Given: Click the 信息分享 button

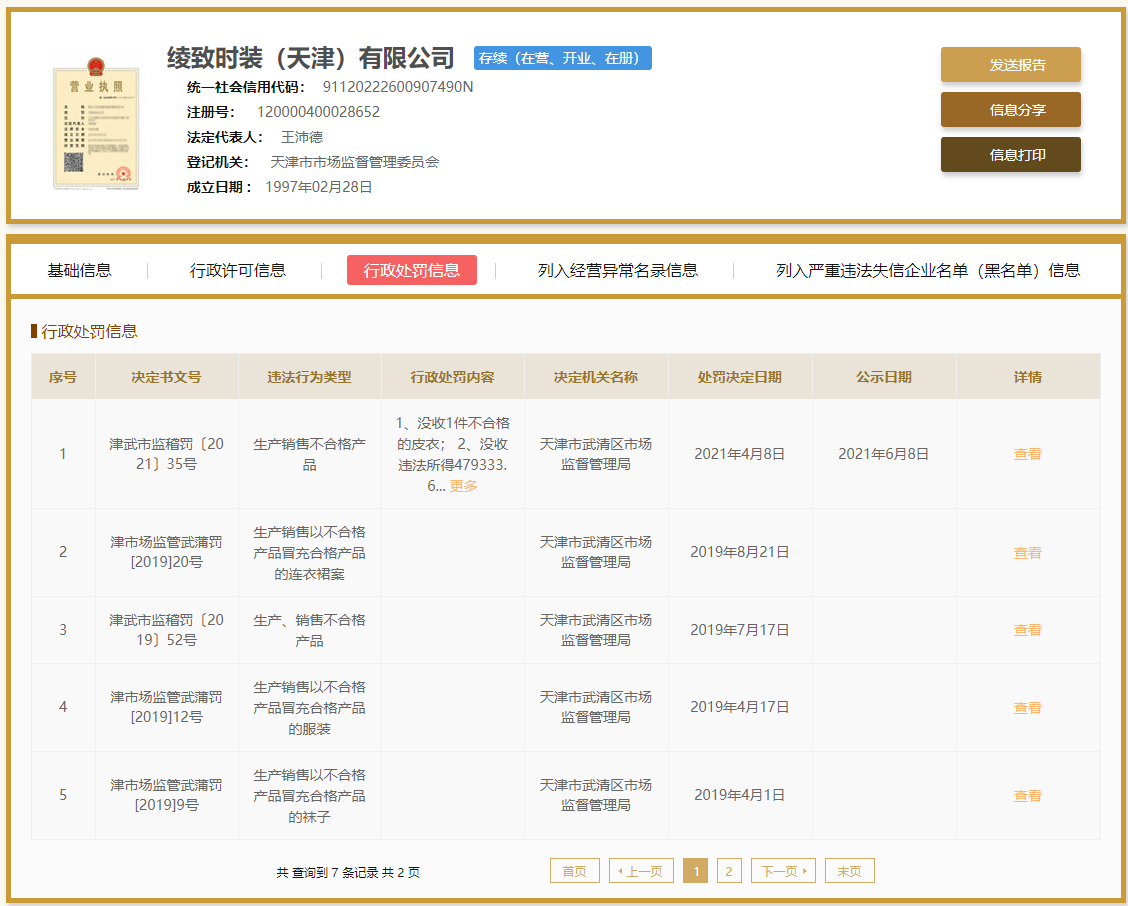Looking at the screenshot, I should click(1010, 109).
